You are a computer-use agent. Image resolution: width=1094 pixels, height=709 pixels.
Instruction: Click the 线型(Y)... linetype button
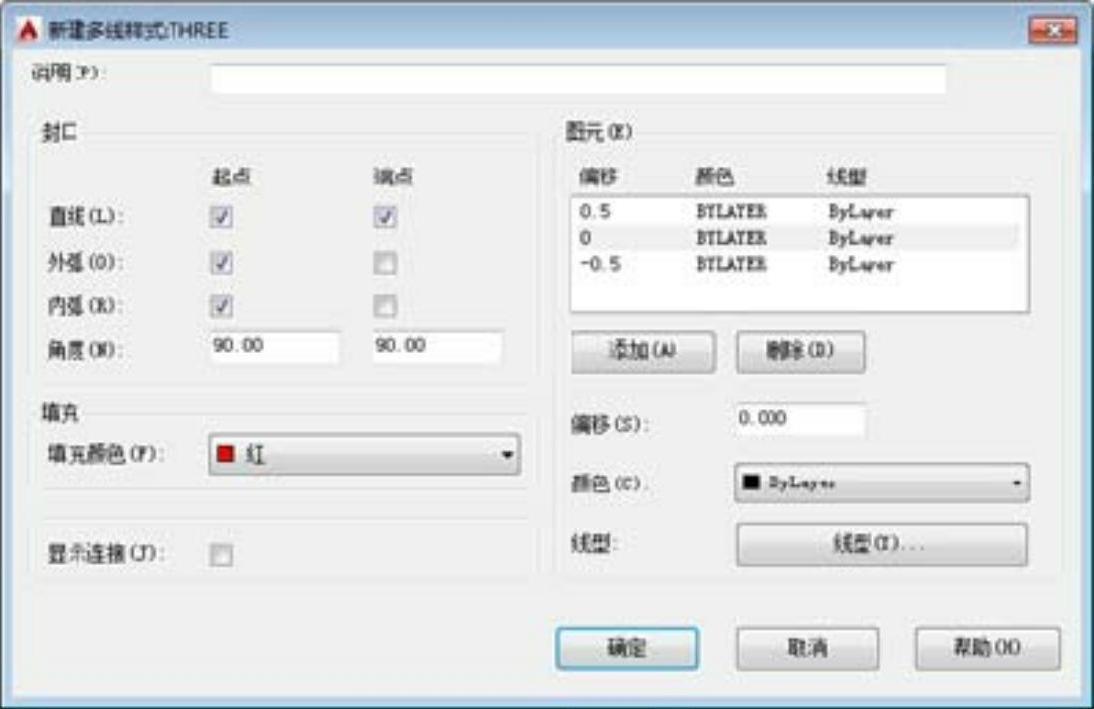pos(881,544)
